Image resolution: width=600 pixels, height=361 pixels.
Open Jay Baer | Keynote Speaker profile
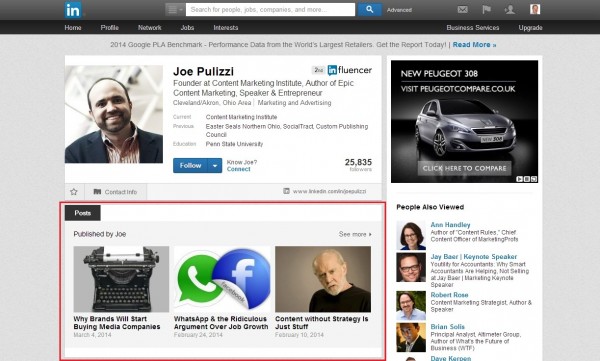point(474,256)
